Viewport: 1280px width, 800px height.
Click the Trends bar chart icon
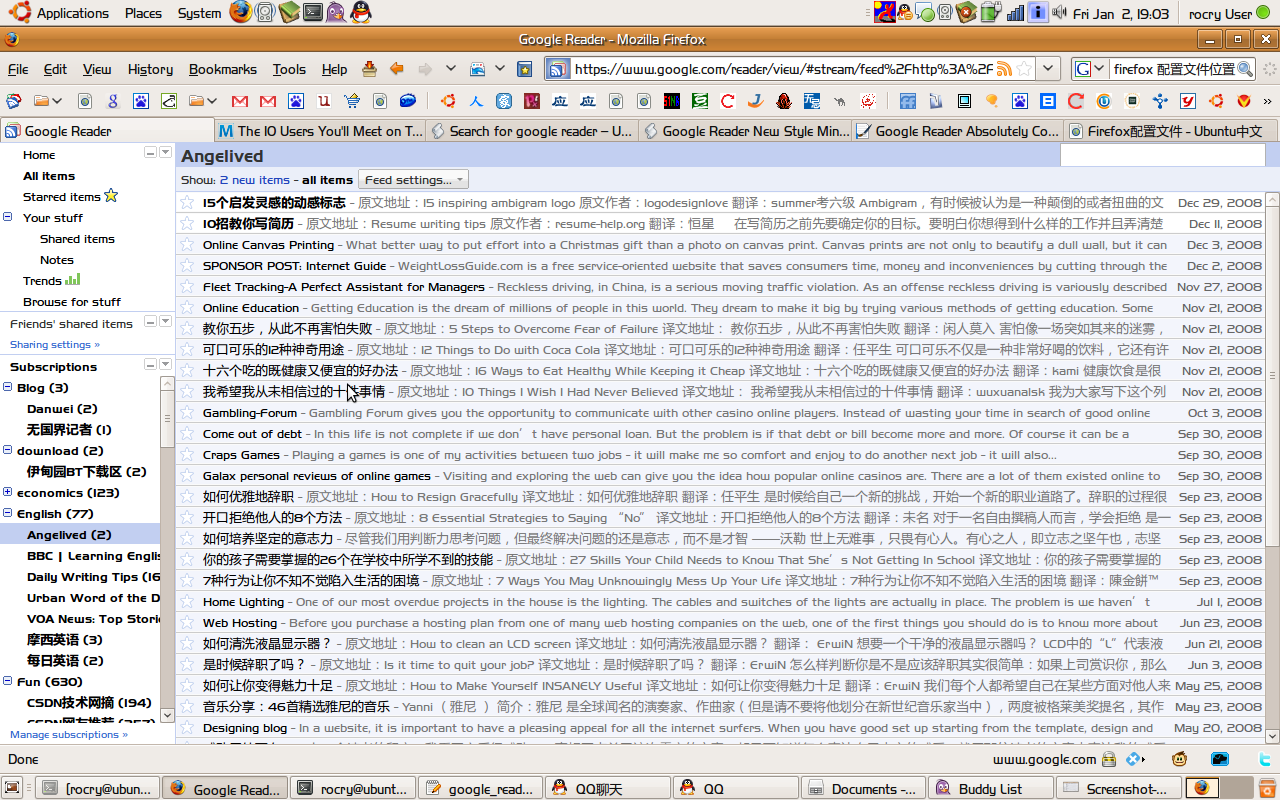(73, 280)
